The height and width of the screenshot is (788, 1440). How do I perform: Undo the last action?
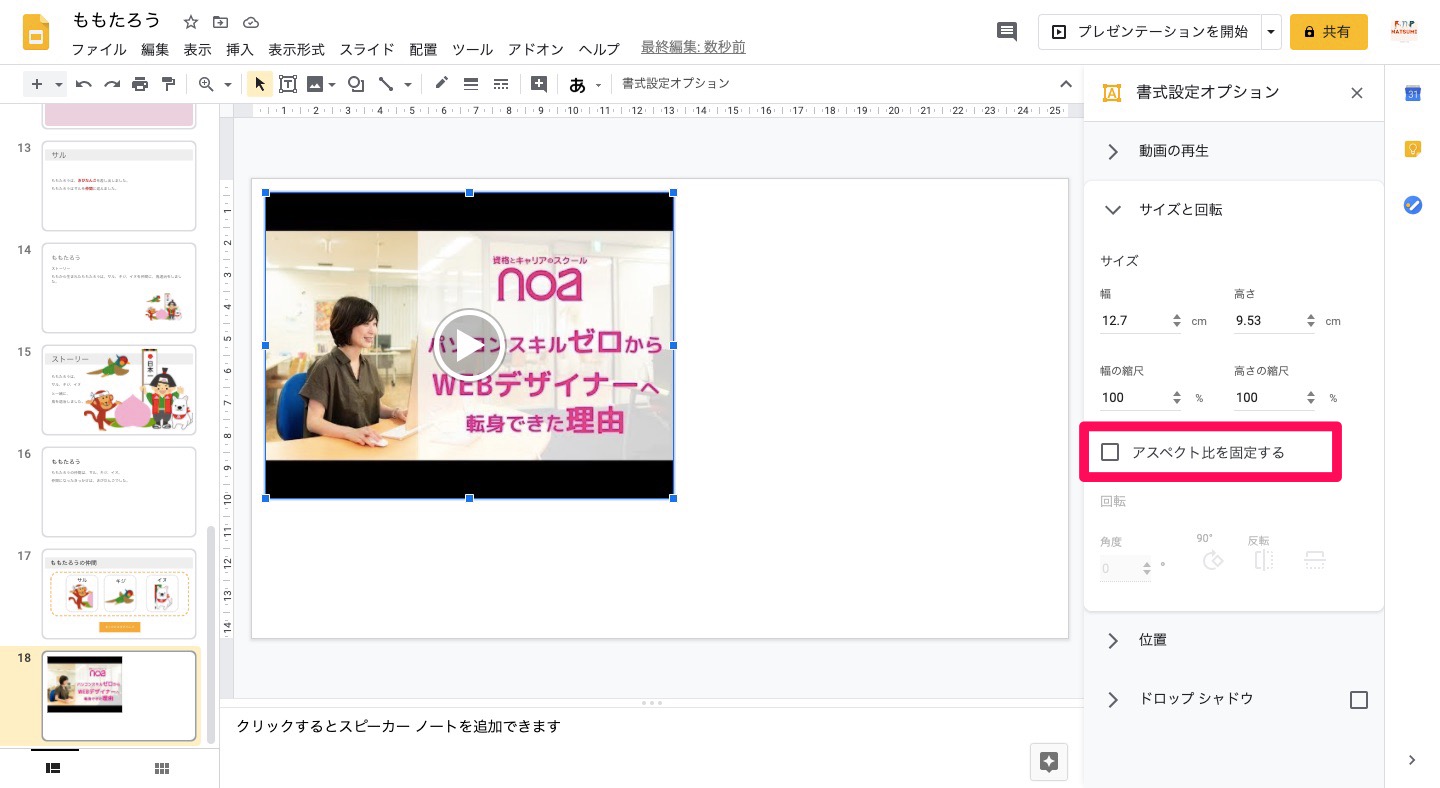84,84
